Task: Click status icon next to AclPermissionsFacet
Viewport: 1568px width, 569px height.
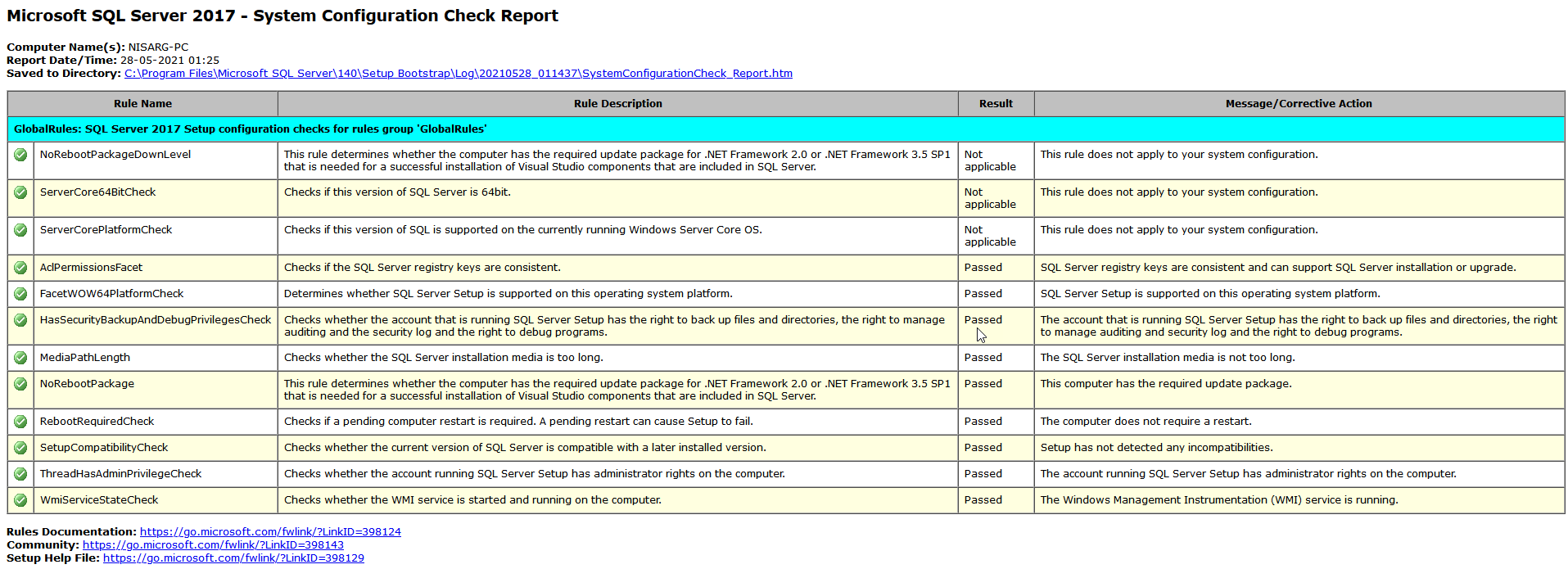Action: pyautogui.click(x=20, y=268)
